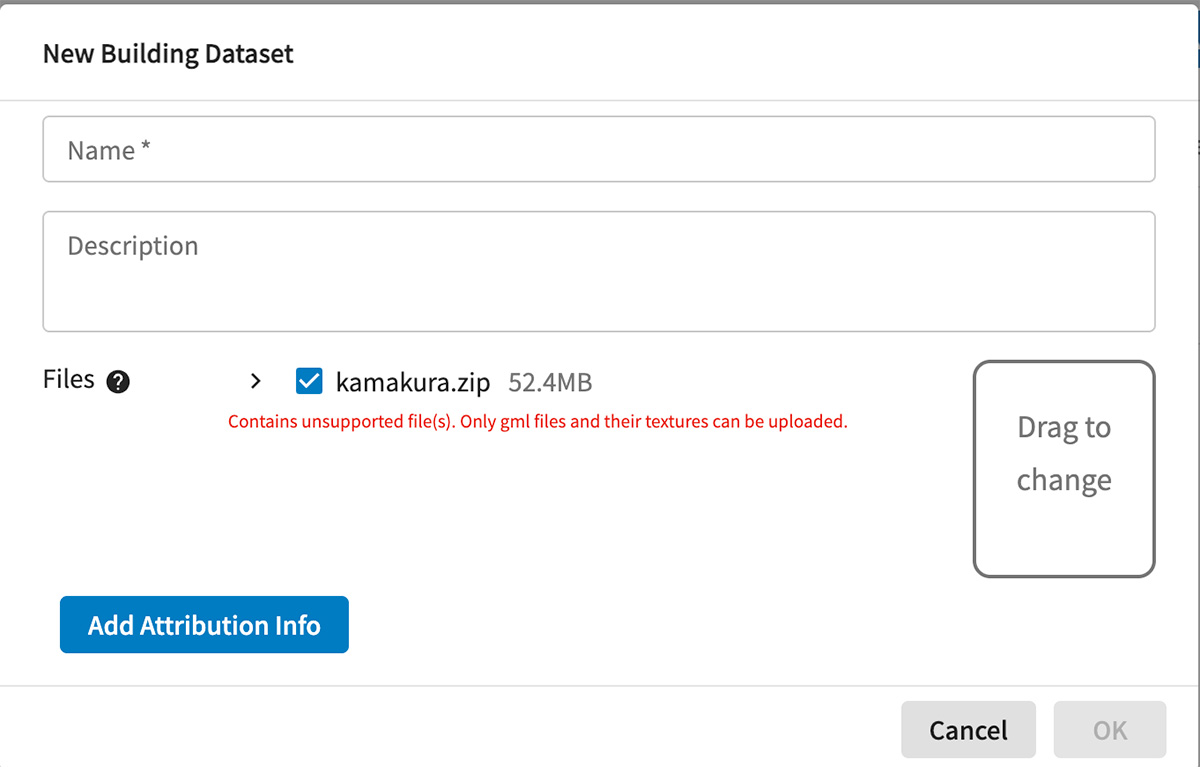Click the 52.4MB file size label
Screen dimensions: 1200x767
pyautogui.click(x=550, y=382)
